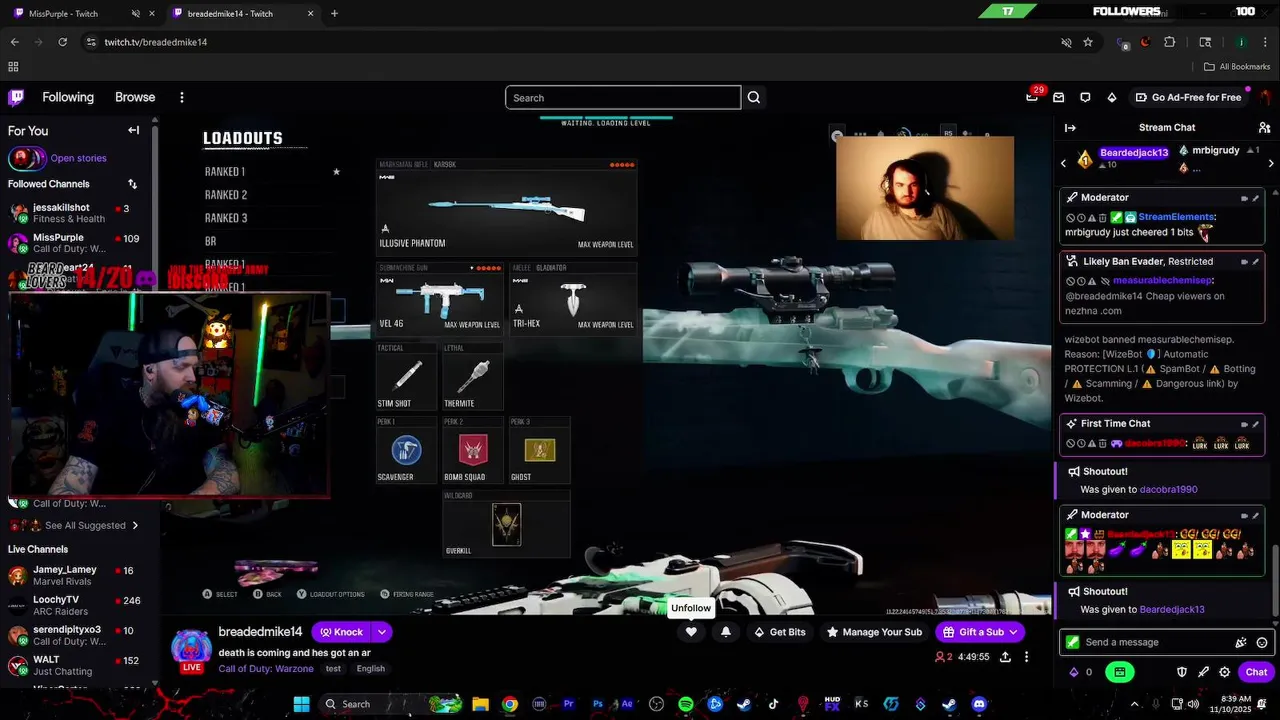Open the apps grid in bookmarks bar

coord(13,67)
